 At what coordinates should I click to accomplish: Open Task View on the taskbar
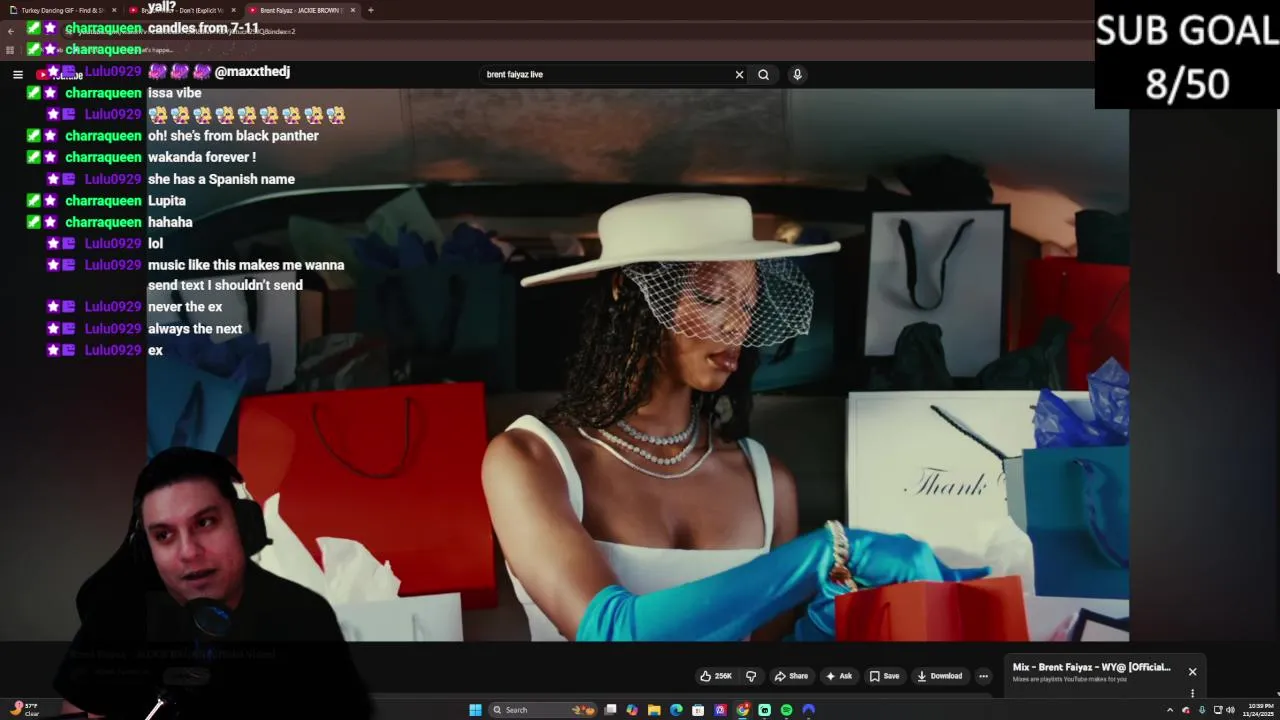(x=610, y=710)
